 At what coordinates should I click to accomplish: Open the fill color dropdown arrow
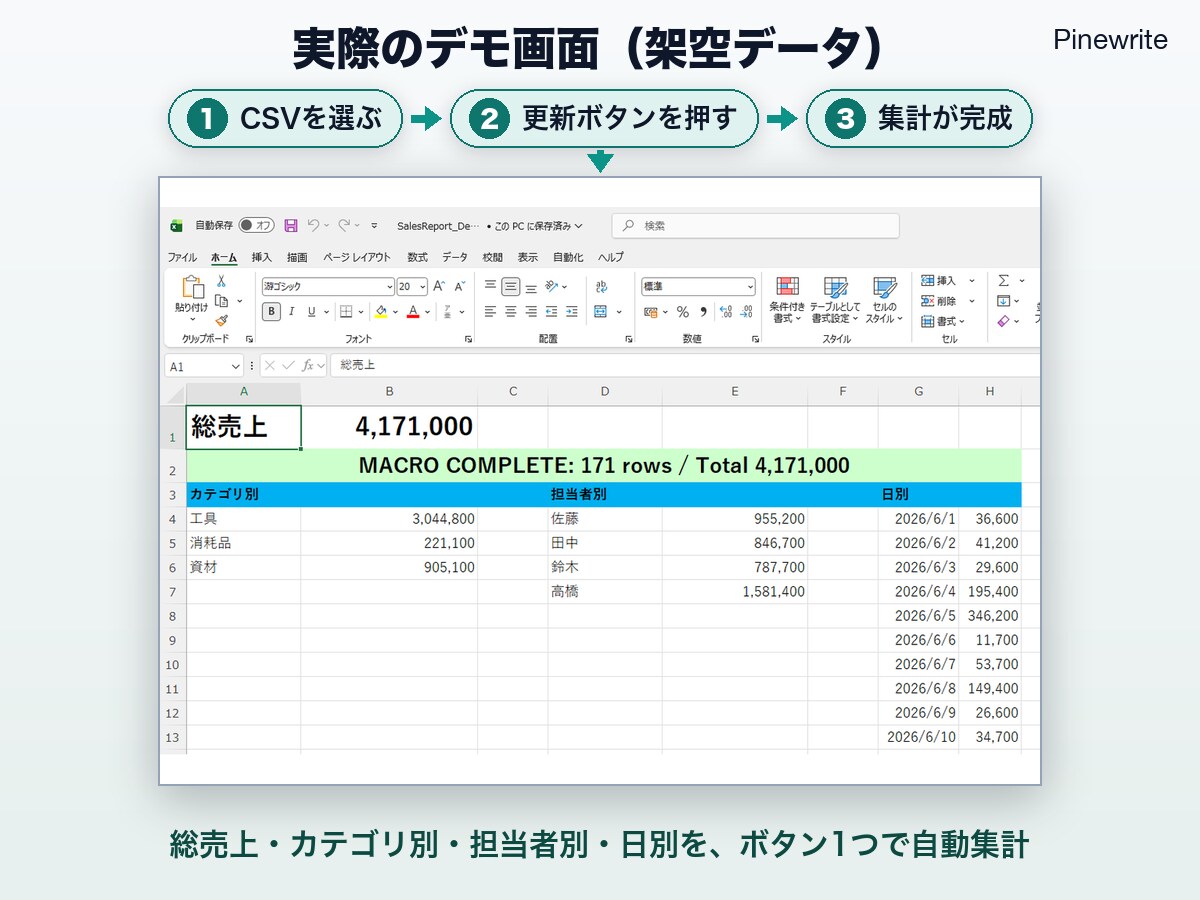click(x=396, y=312)
